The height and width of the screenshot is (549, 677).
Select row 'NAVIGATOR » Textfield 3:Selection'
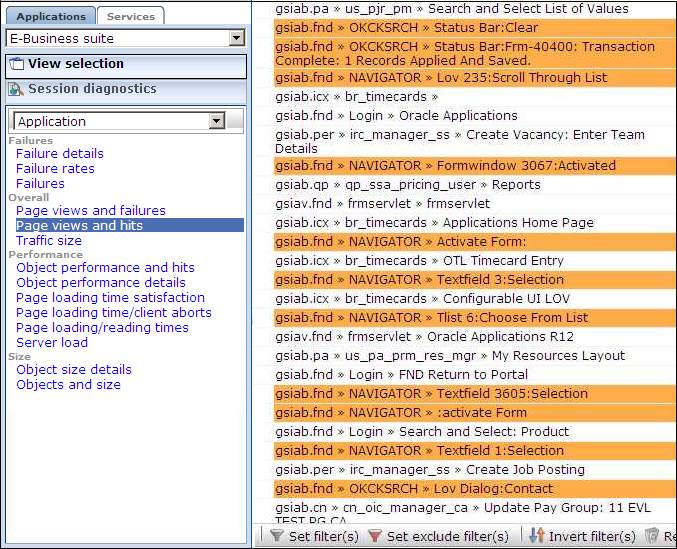[x=475, y=280]
